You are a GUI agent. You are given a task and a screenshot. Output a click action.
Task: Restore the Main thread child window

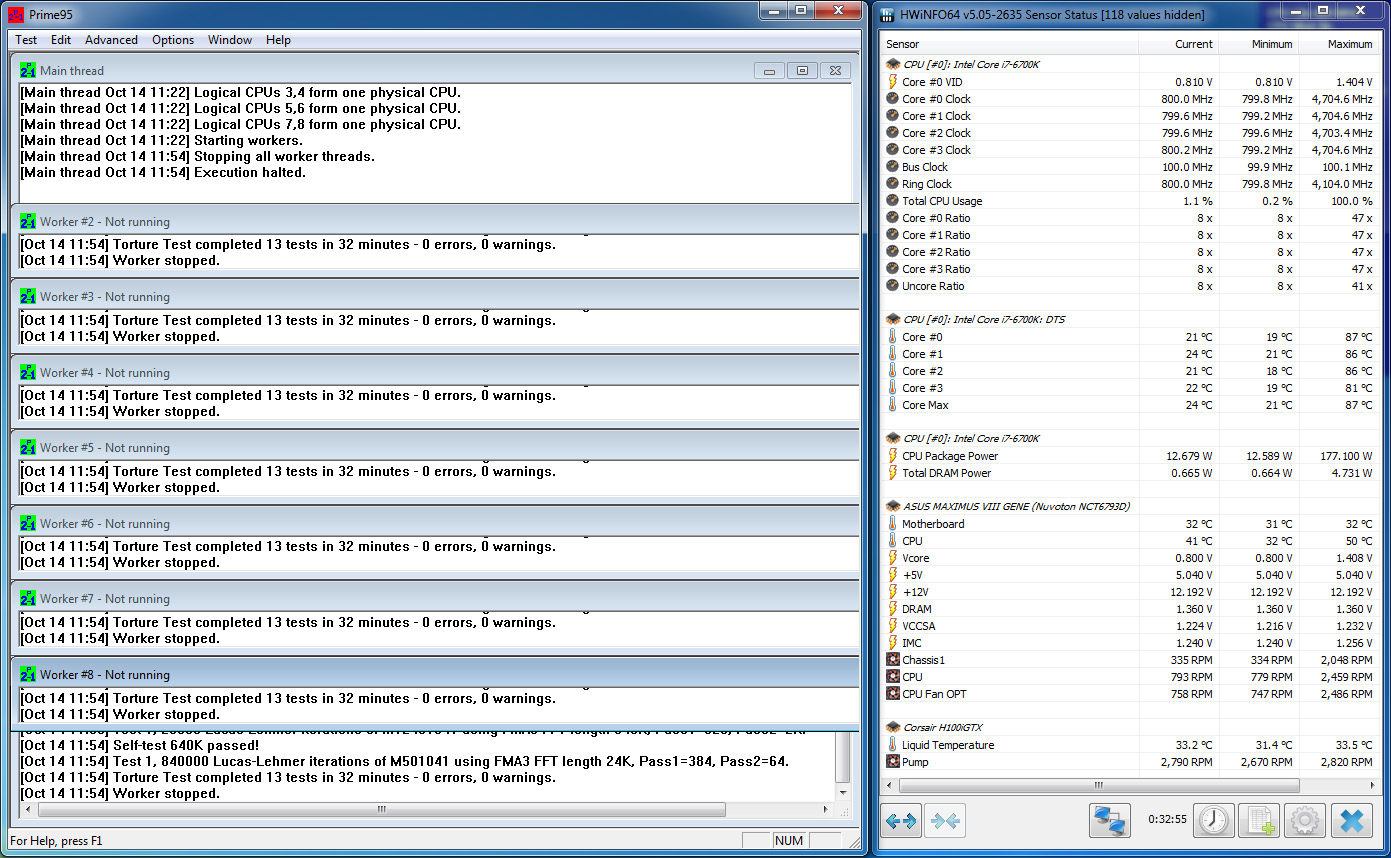[x=802, y=71]
